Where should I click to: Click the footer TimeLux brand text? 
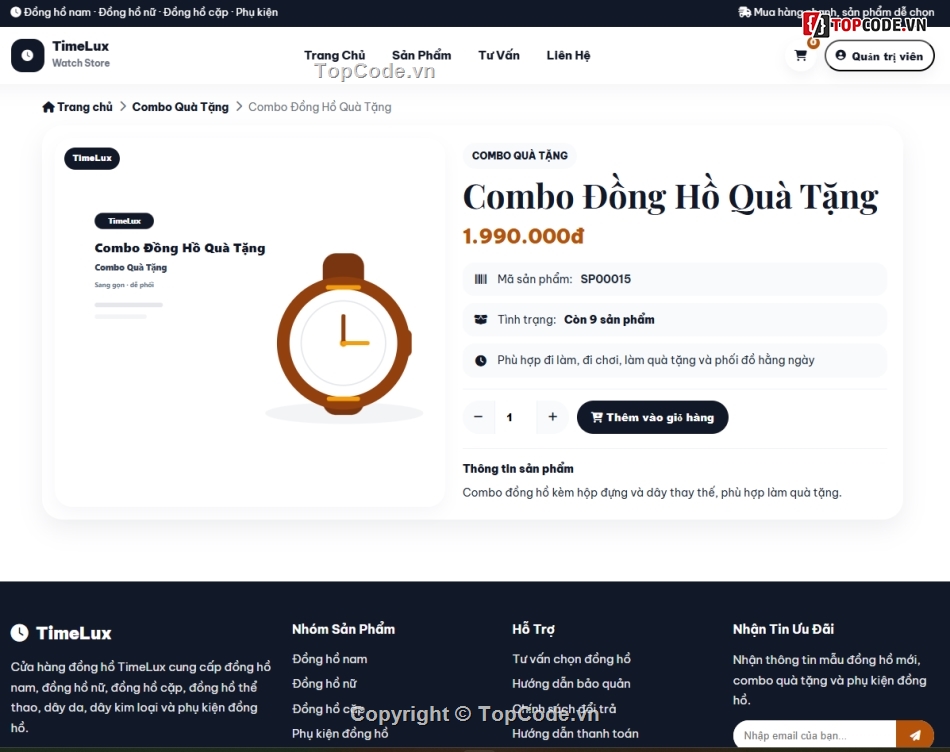pos(74,633)
